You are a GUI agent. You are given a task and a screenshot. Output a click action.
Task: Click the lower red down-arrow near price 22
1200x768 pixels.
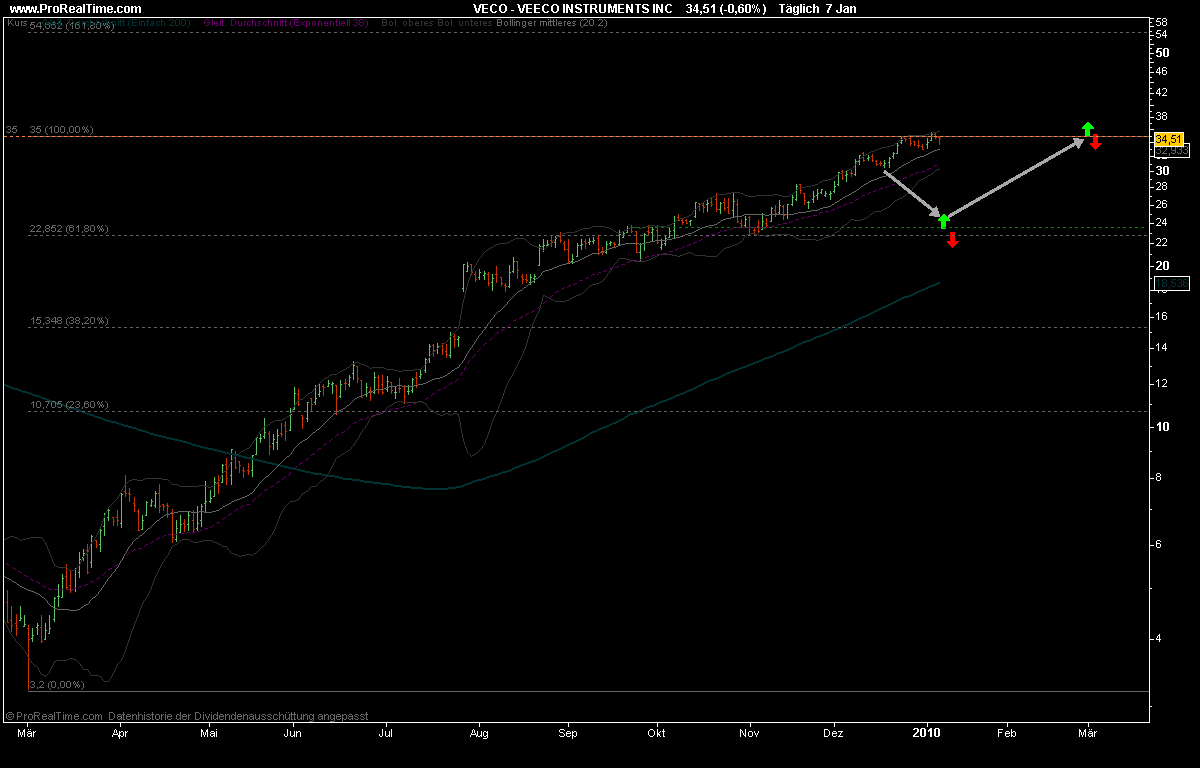click(952, 239)
